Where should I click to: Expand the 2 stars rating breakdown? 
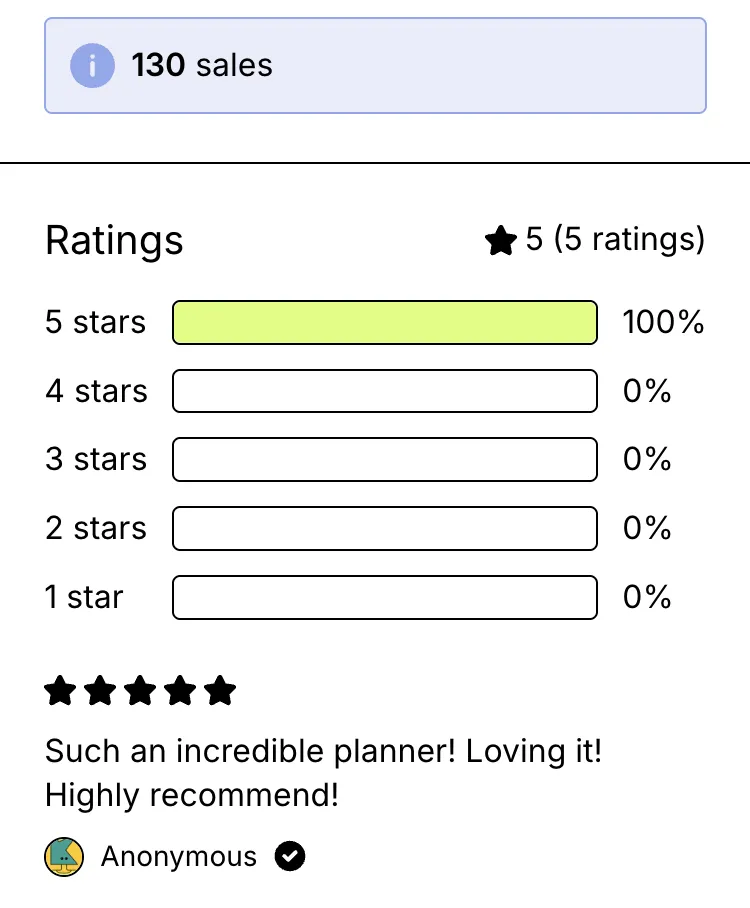pos(384,528)
